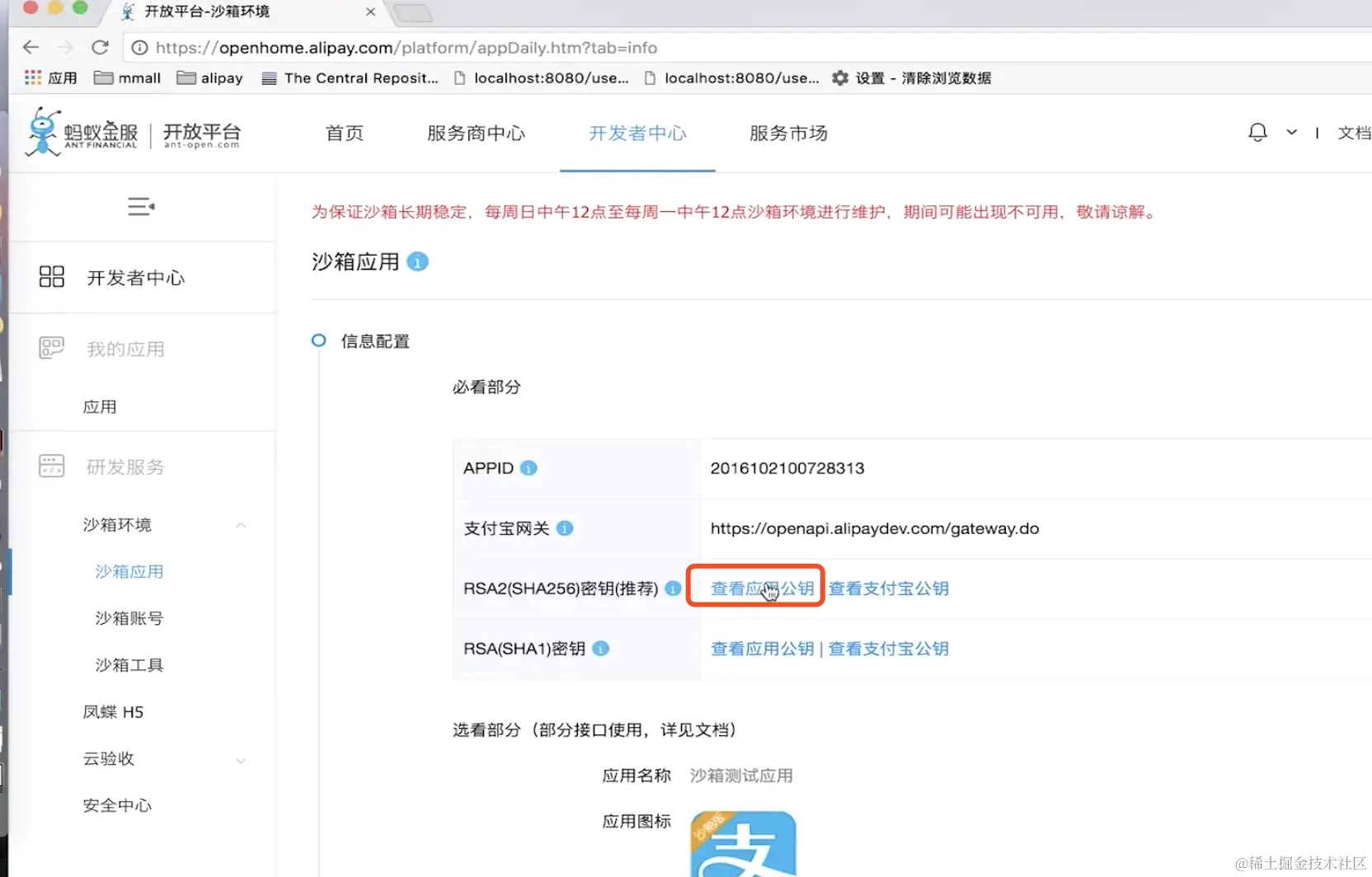The image size is (1372, 877).
Task: Open 沙箱账号 in sidebar
Action: 129,618
